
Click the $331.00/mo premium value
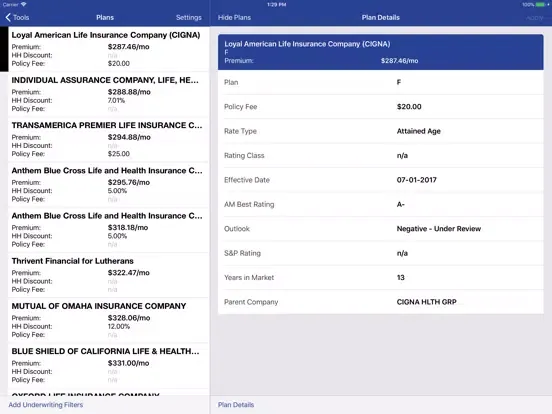coord(128,363)
